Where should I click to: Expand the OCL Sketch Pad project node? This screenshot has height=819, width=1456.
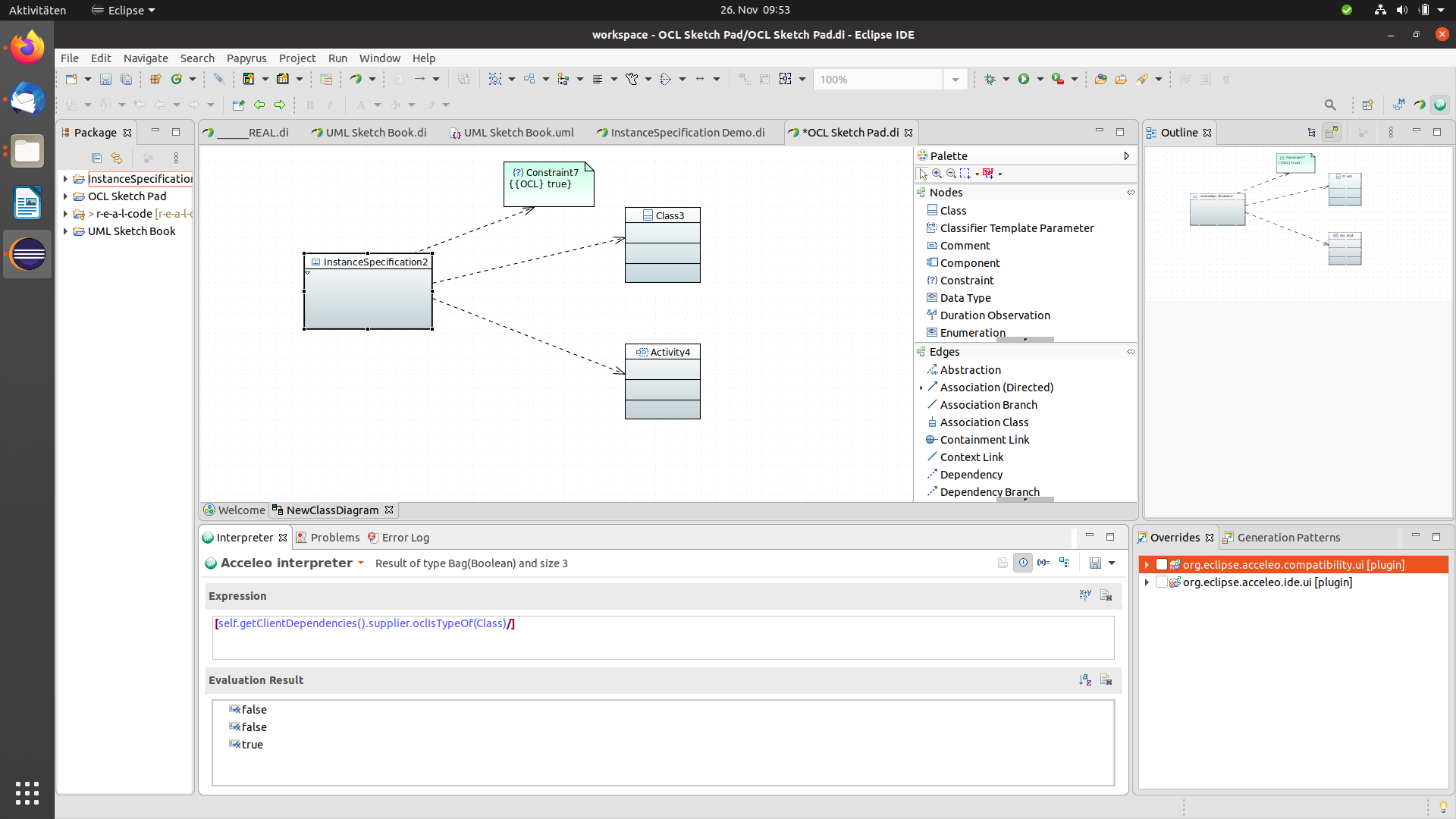(65, 196)
